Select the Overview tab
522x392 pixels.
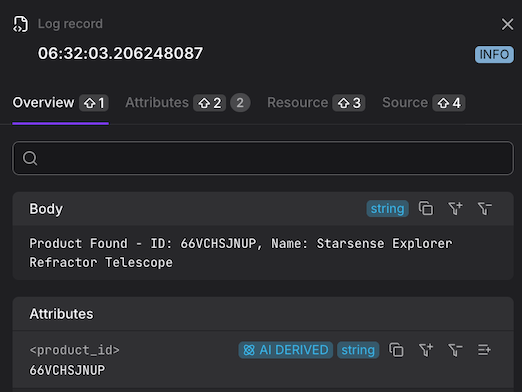(60, 103)
